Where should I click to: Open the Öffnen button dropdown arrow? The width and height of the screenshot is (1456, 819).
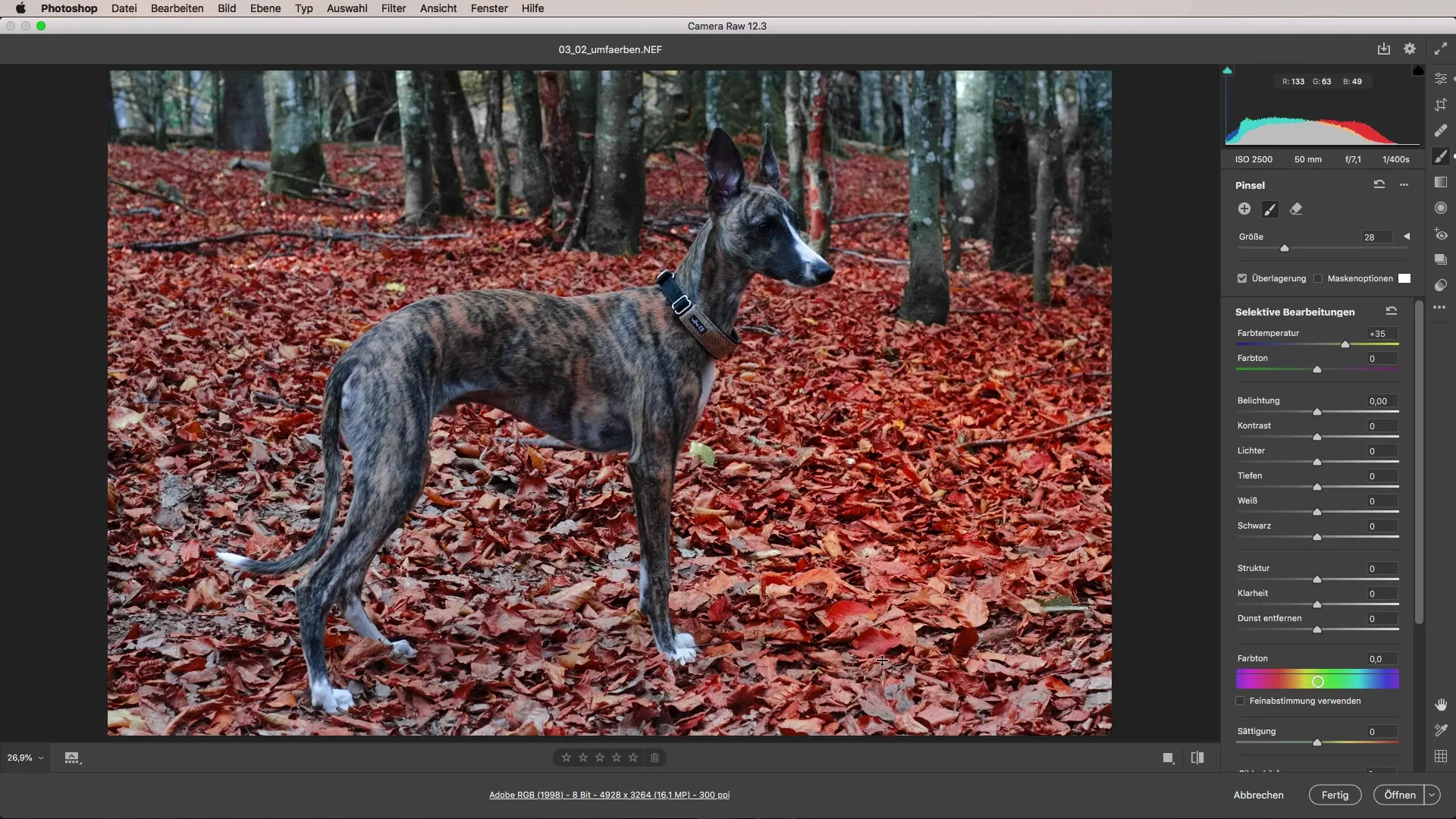pyautogui.click(x=1432, y=795)
